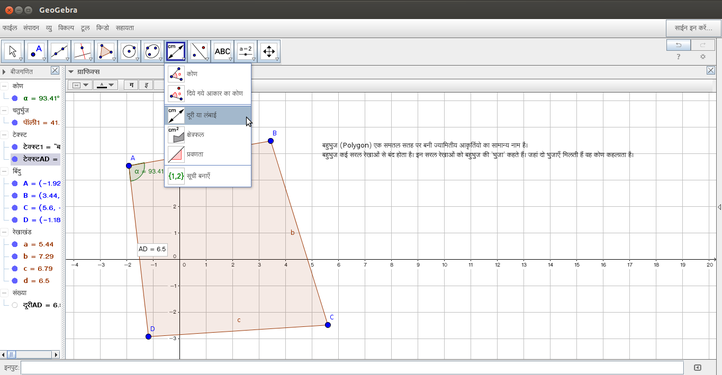Toggle visibility of segment a = 5.44
722x375 pixels.
coord(15,244)
